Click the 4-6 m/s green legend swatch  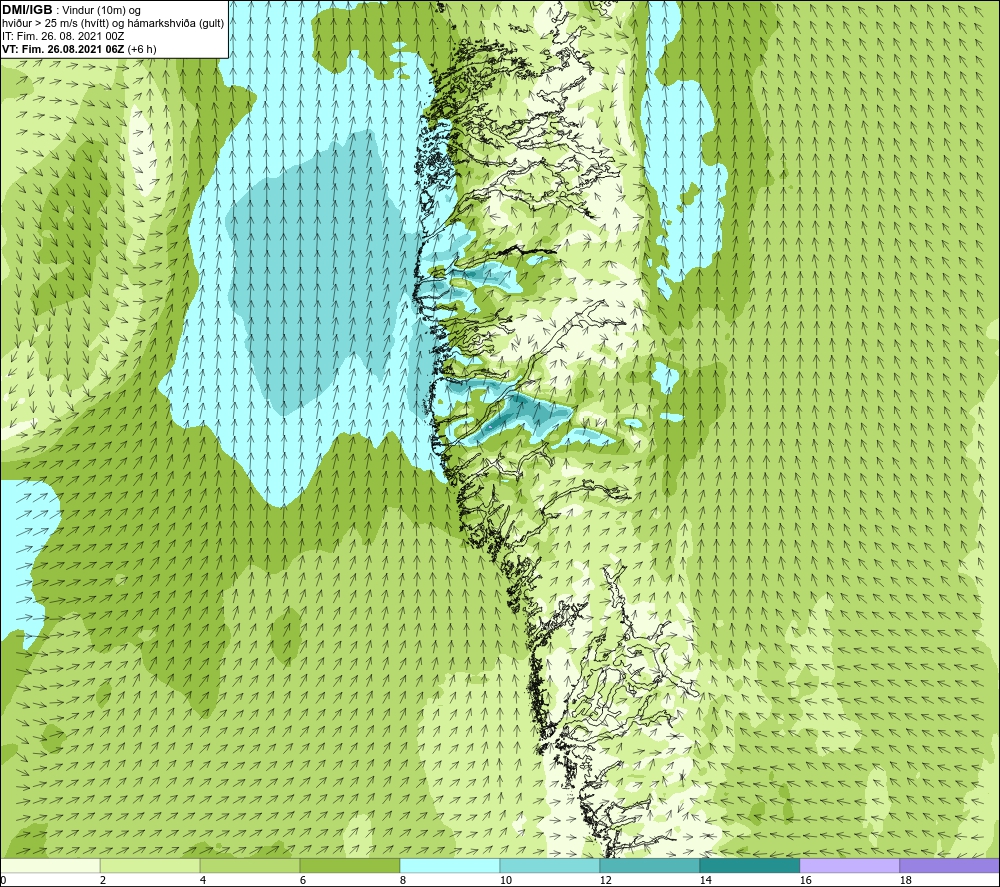[249, 865]
